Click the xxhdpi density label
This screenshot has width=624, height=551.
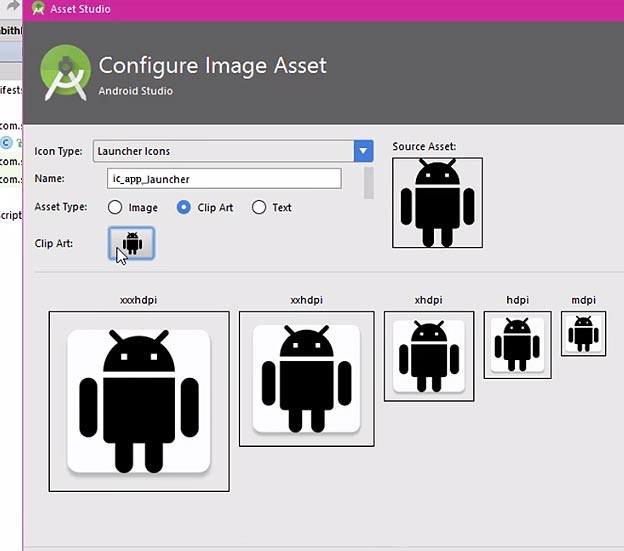pyautogui.click(x=306, y=300)
